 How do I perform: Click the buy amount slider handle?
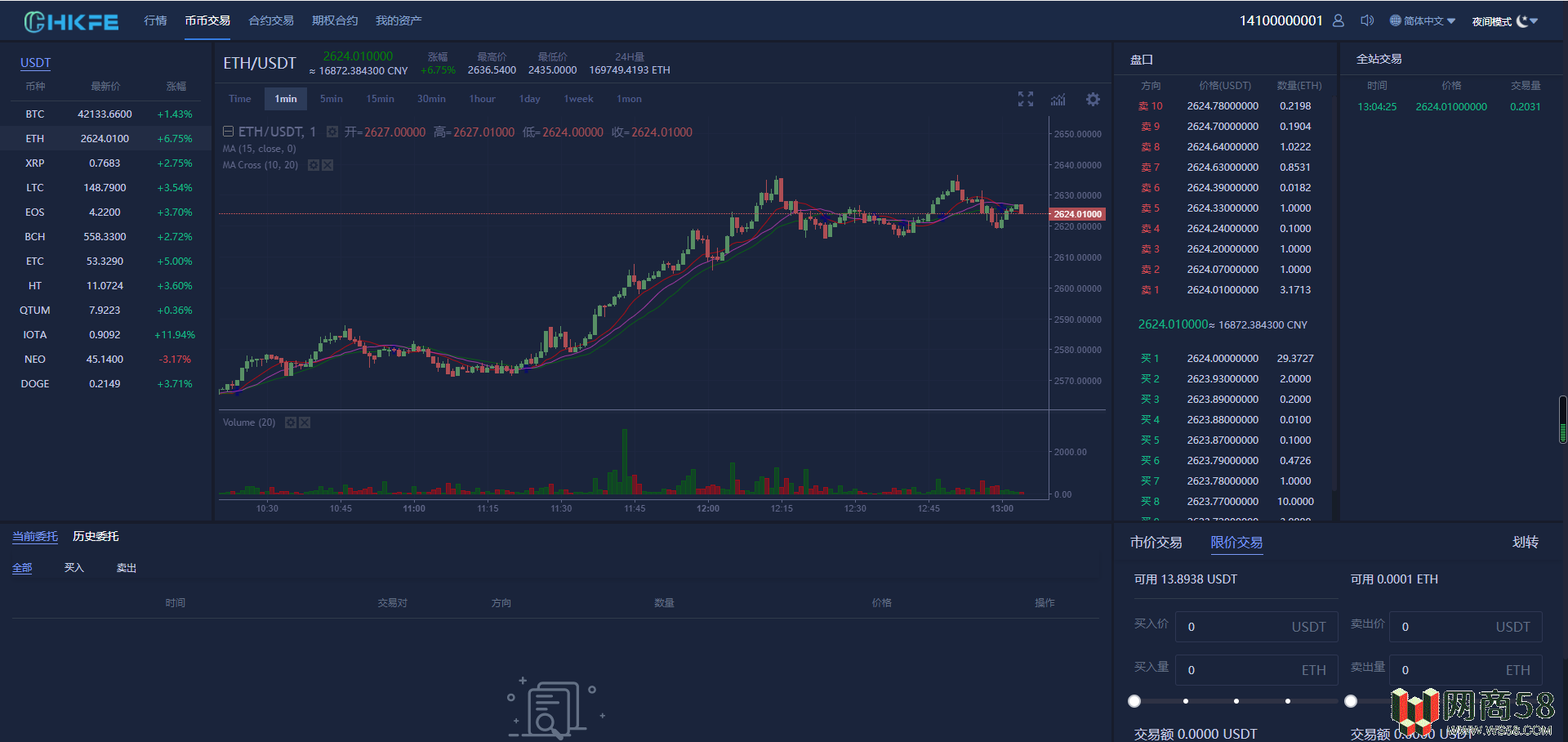(1134, 700)
